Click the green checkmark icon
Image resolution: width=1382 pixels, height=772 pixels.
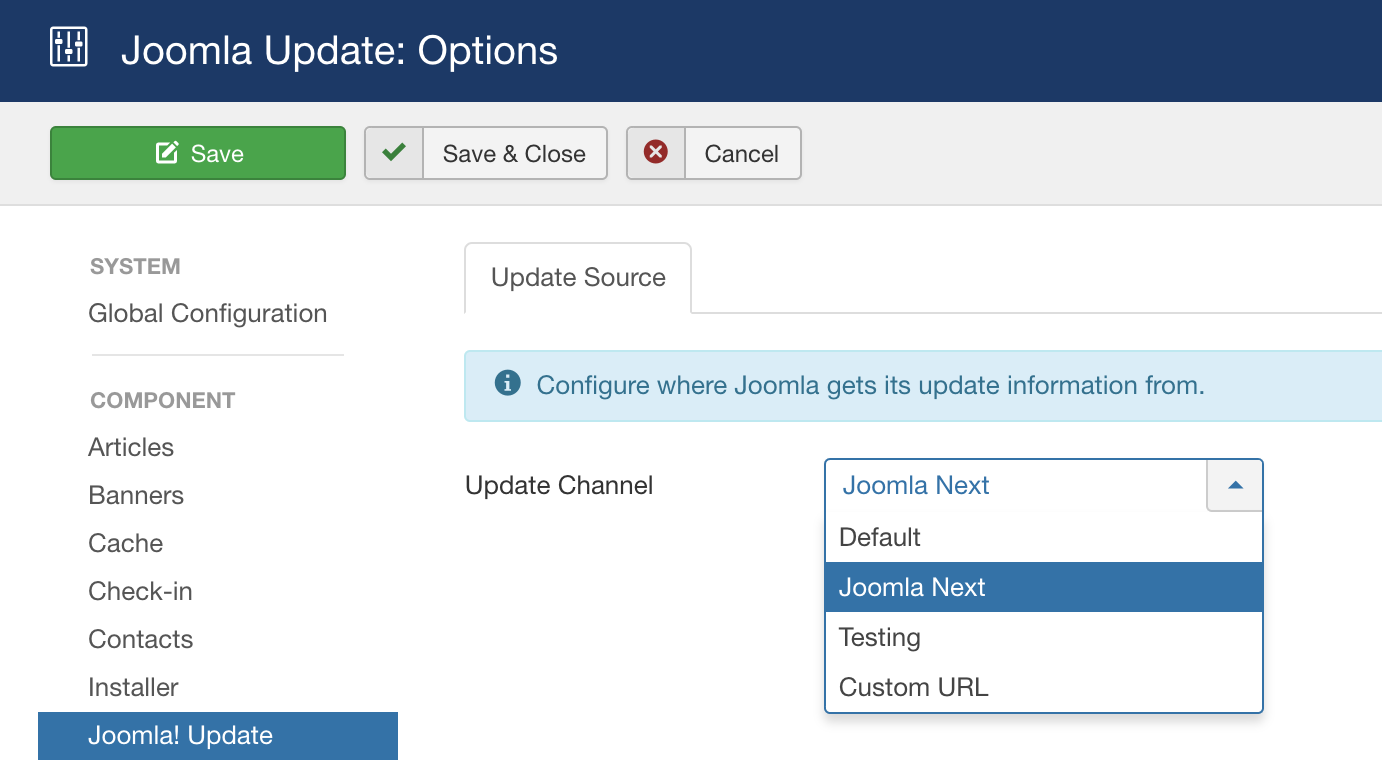click(394, 153)
